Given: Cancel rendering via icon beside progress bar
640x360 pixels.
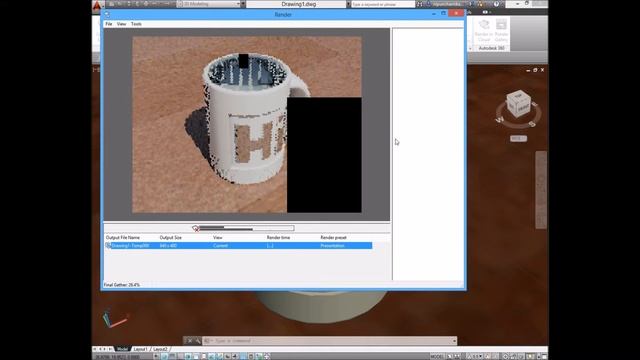Looking at the screenshot, I should 196,228.
